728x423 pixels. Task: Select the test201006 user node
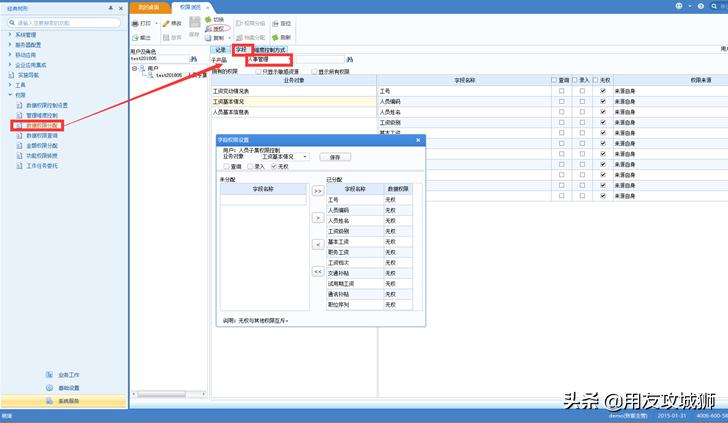coord(169,75)
